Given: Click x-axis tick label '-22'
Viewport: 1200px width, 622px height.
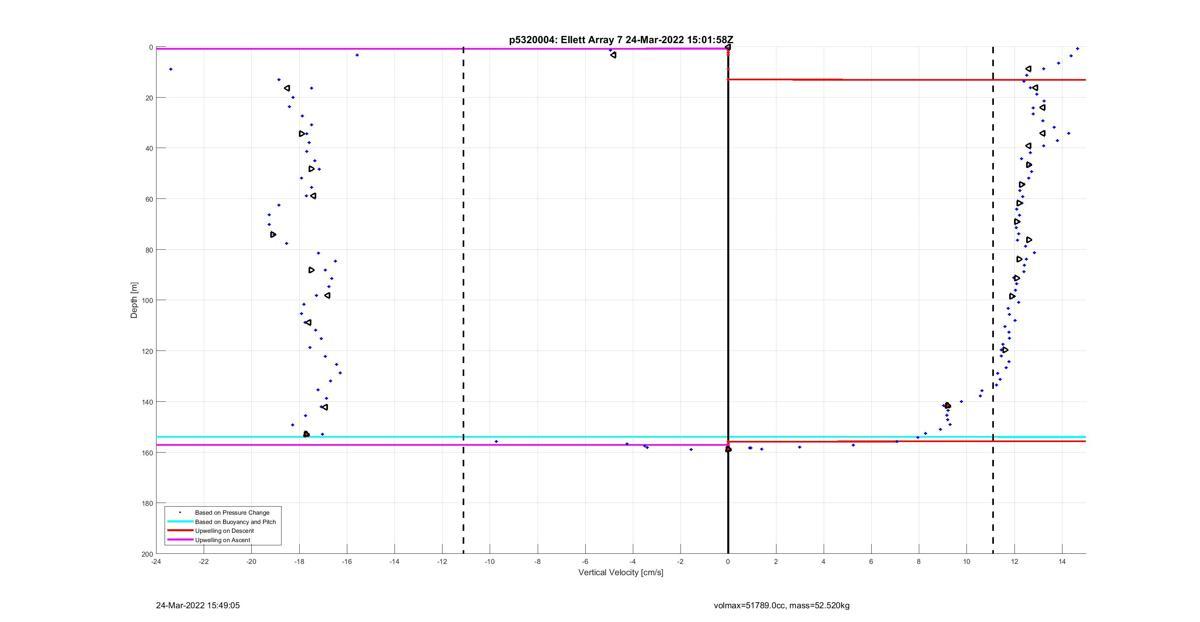Looking at the screenshot, I should (x=204, y=562).
